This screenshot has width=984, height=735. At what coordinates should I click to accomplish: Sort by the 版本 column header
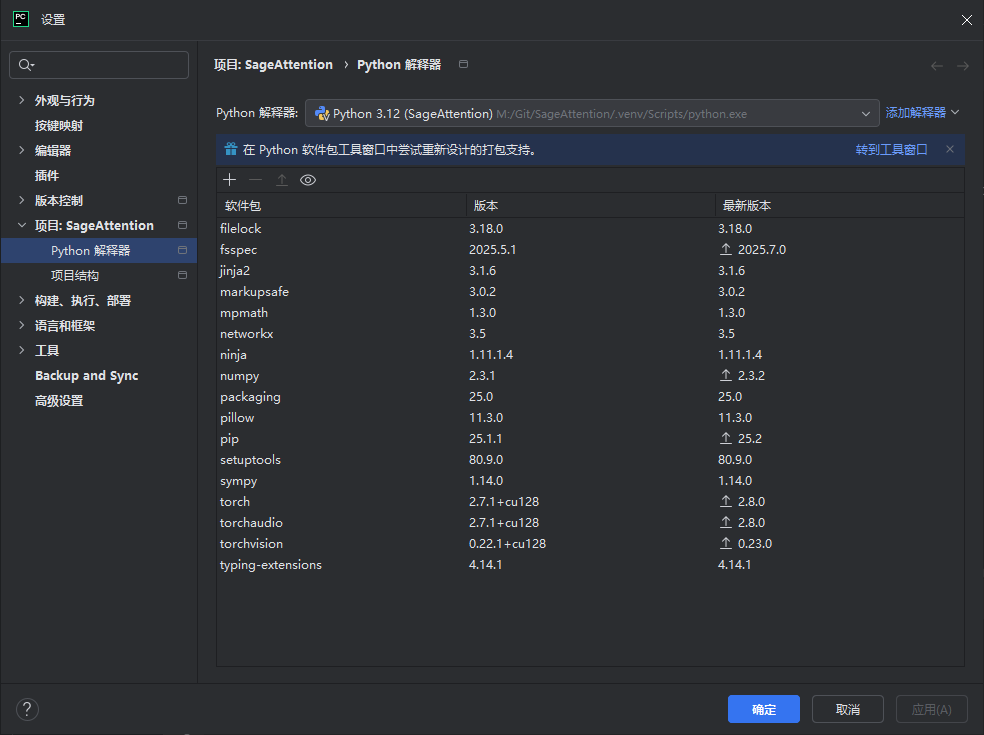[x=591, y=205]
